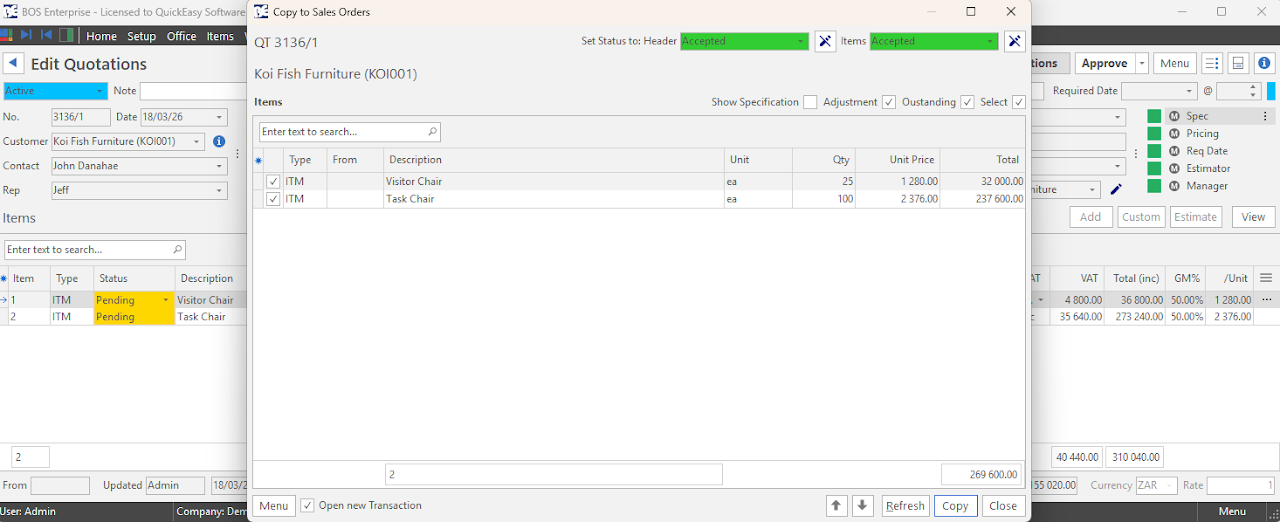Screen dimensions: 1280x522
Task: Click the Note input field
Action: (x=193, y=91)
